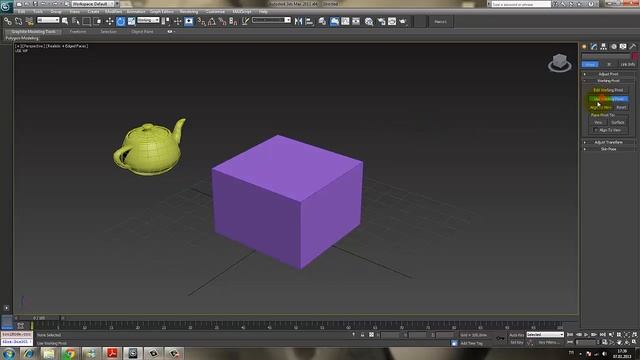
Task: Open the Working reference coordinate dropdown
Action: (x=148, y=20)
